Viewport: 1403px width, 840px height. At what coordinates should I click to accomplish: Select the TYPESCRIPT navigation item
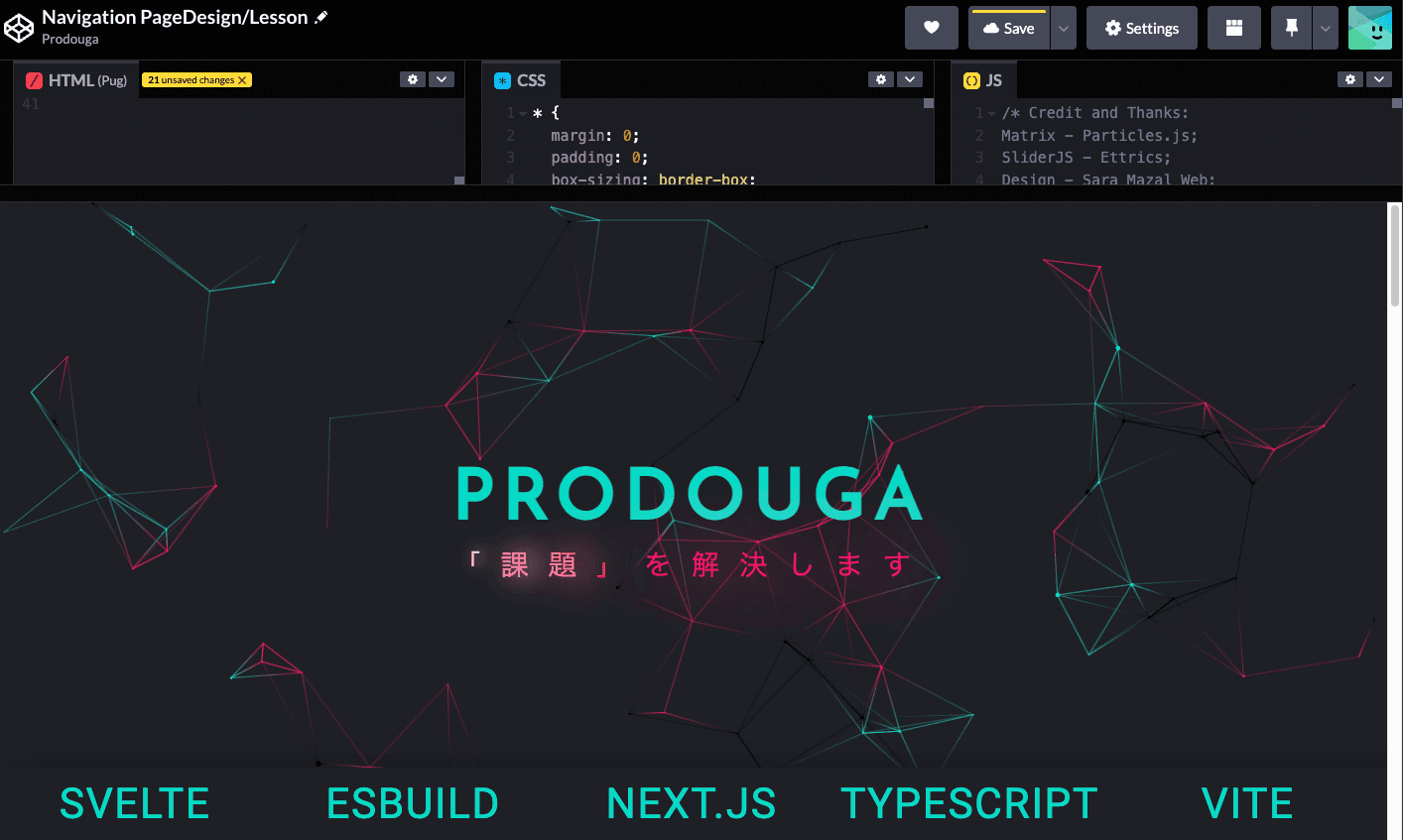[969, 803]
